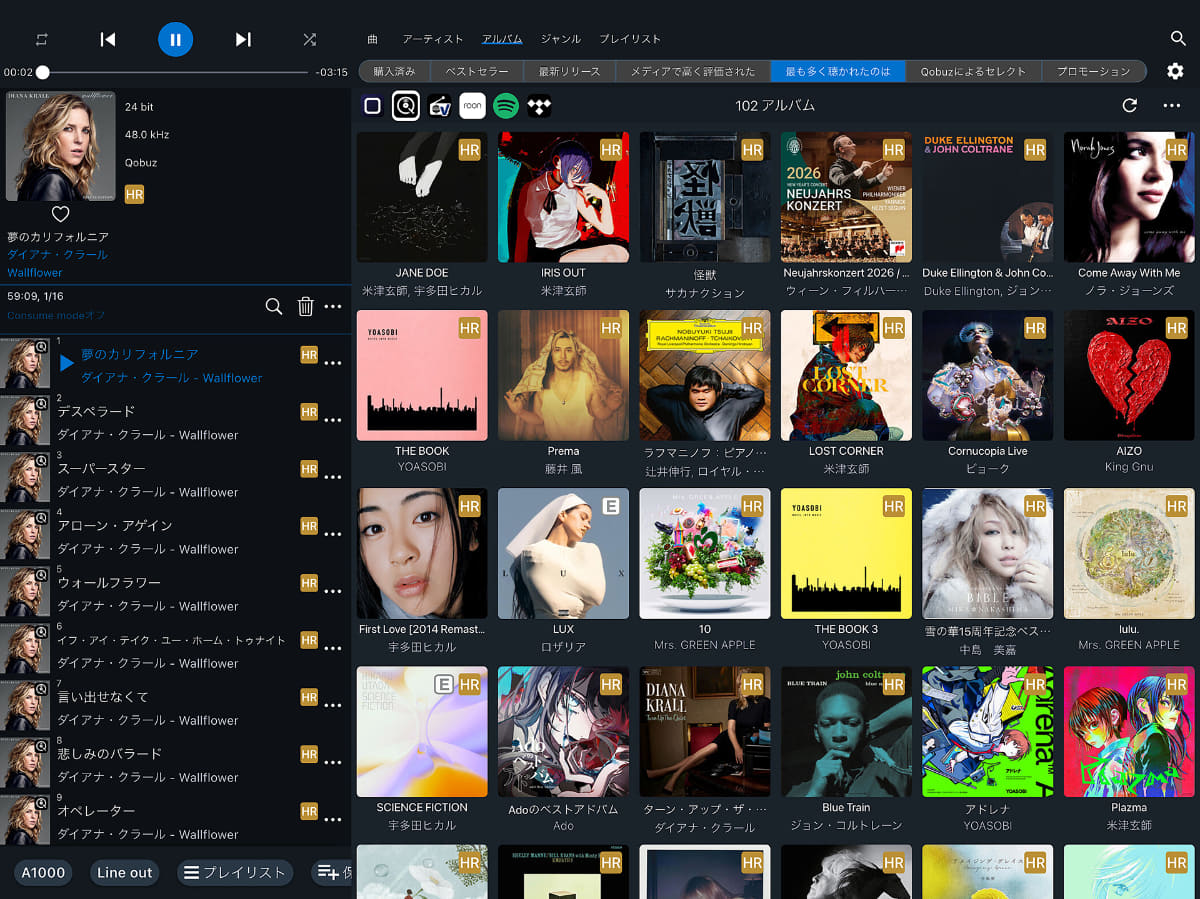Open options for track ウォールフラワー
The image size is (1200, 899).
[334, 592]
